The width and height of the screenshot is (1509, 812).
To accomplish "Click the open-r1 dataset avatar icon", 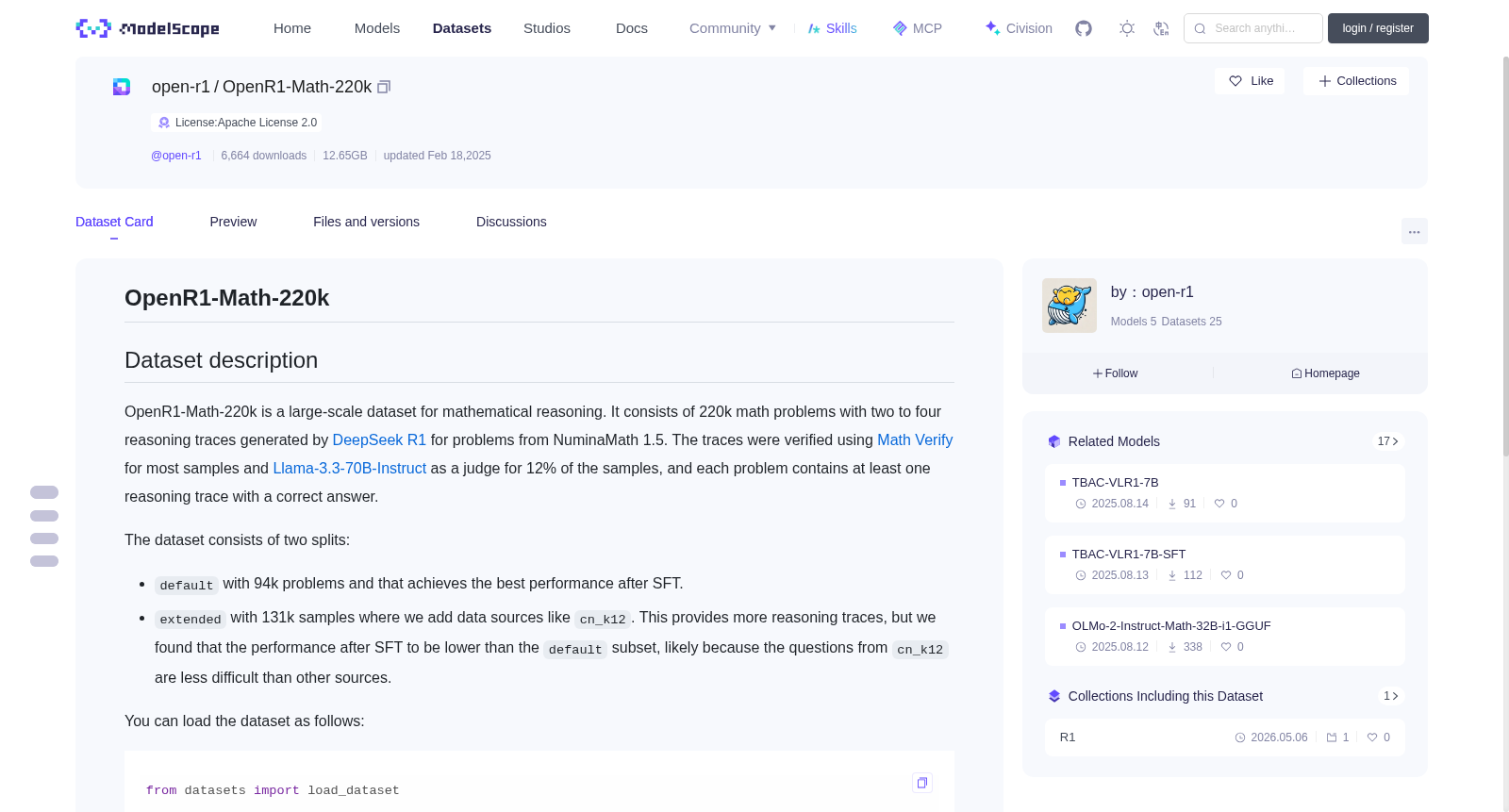I will pyautogui.click(x=122, y=87).
